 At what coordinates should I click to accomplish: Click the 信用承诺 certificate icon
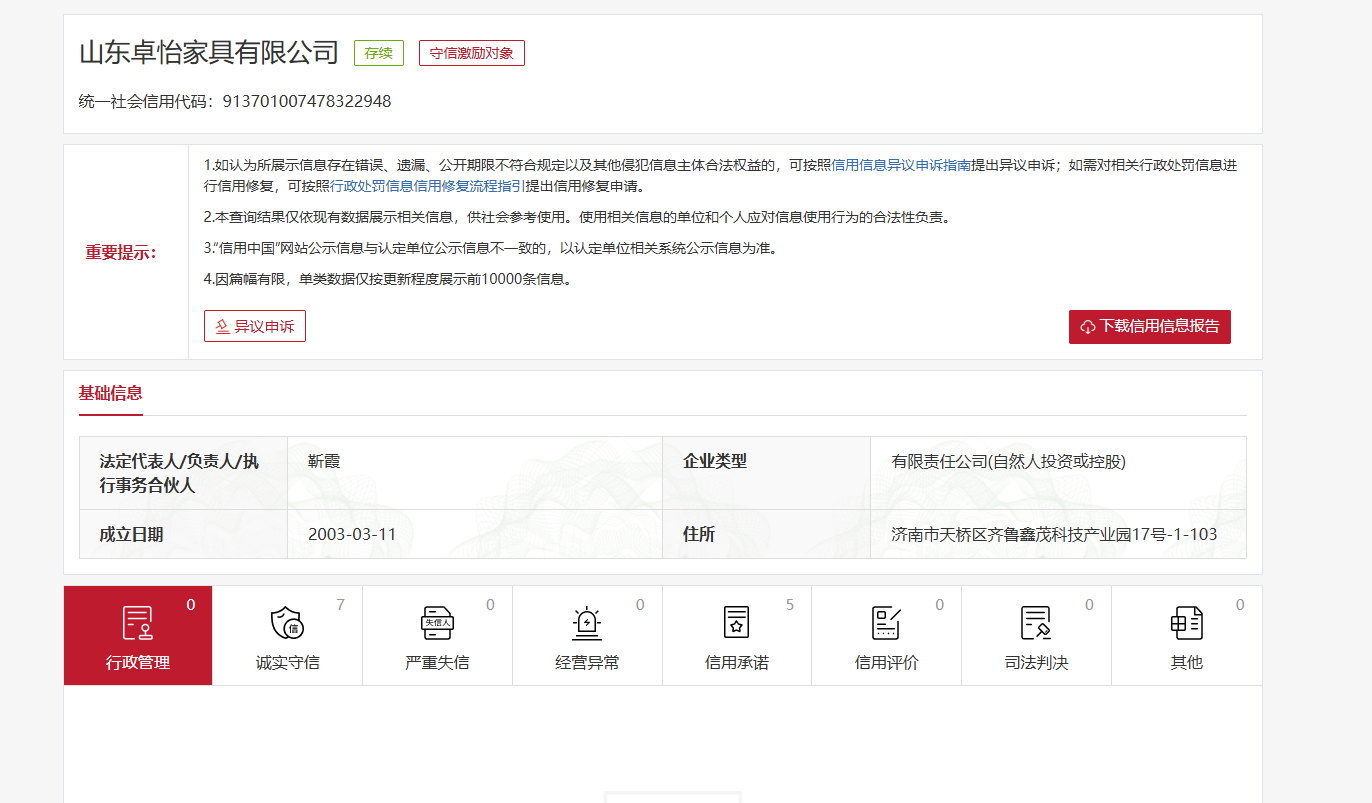[736, 622]
